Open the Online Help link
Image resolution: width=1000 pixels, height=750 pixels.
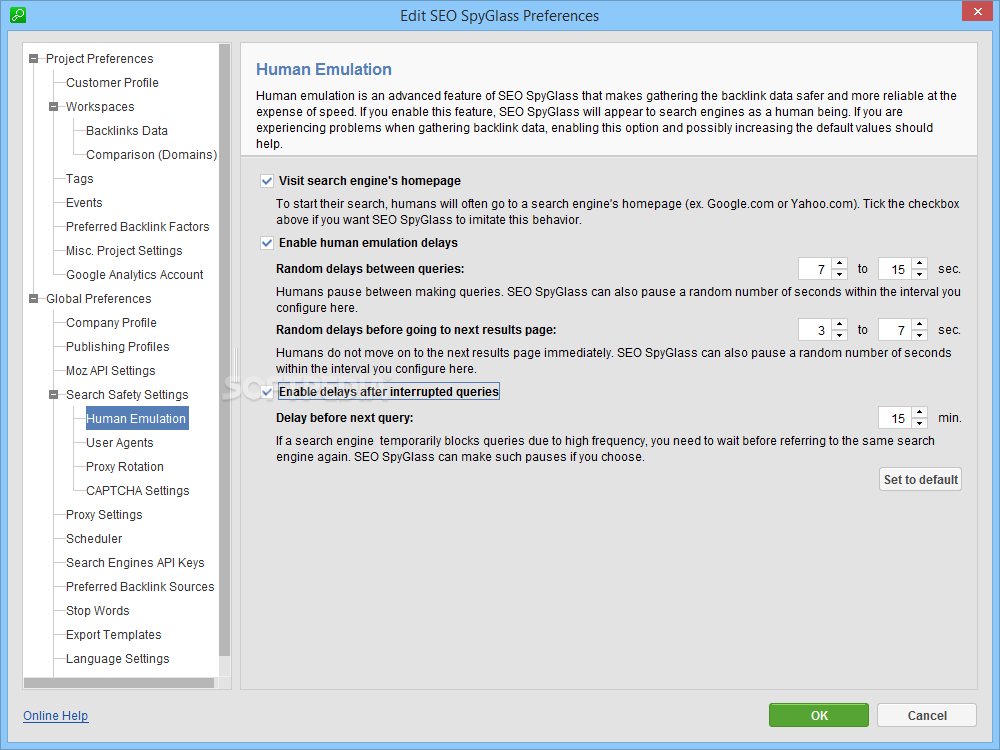[x=55, y=716]
